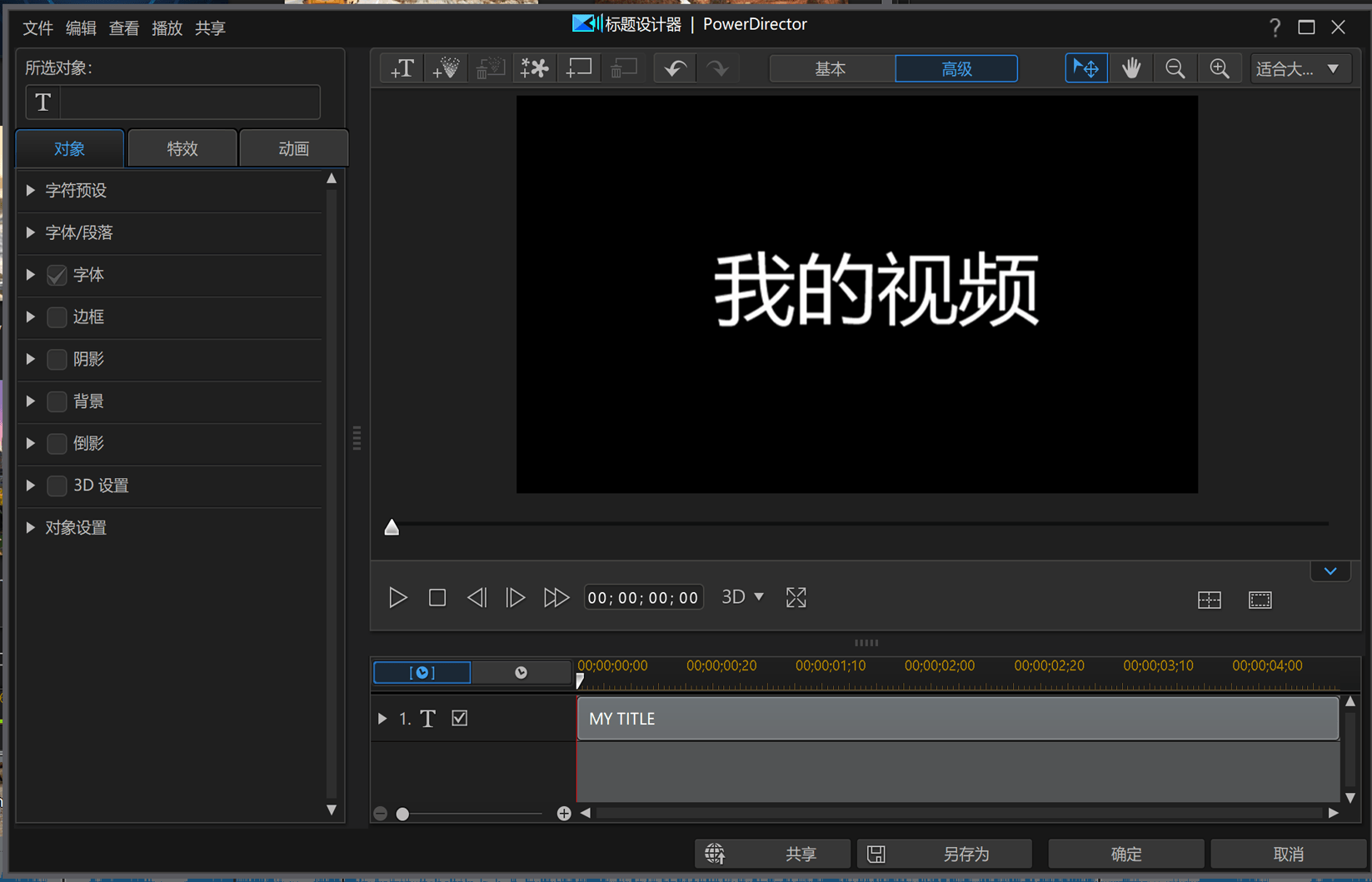This screenshot has height=882, width=1372.
Task: Click the insert particle effect icon
Action: click(447, 68)
